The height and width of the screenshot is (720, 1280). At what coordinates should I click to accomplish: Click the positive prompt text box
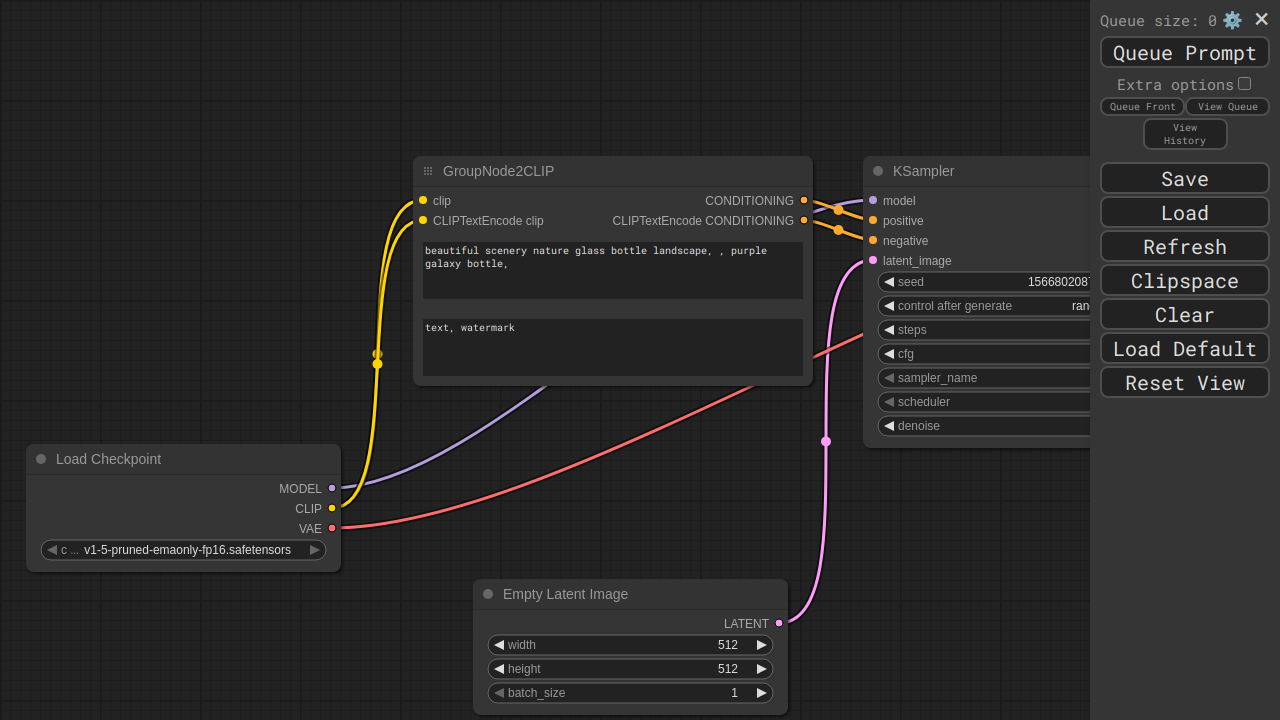pos(612,270)
